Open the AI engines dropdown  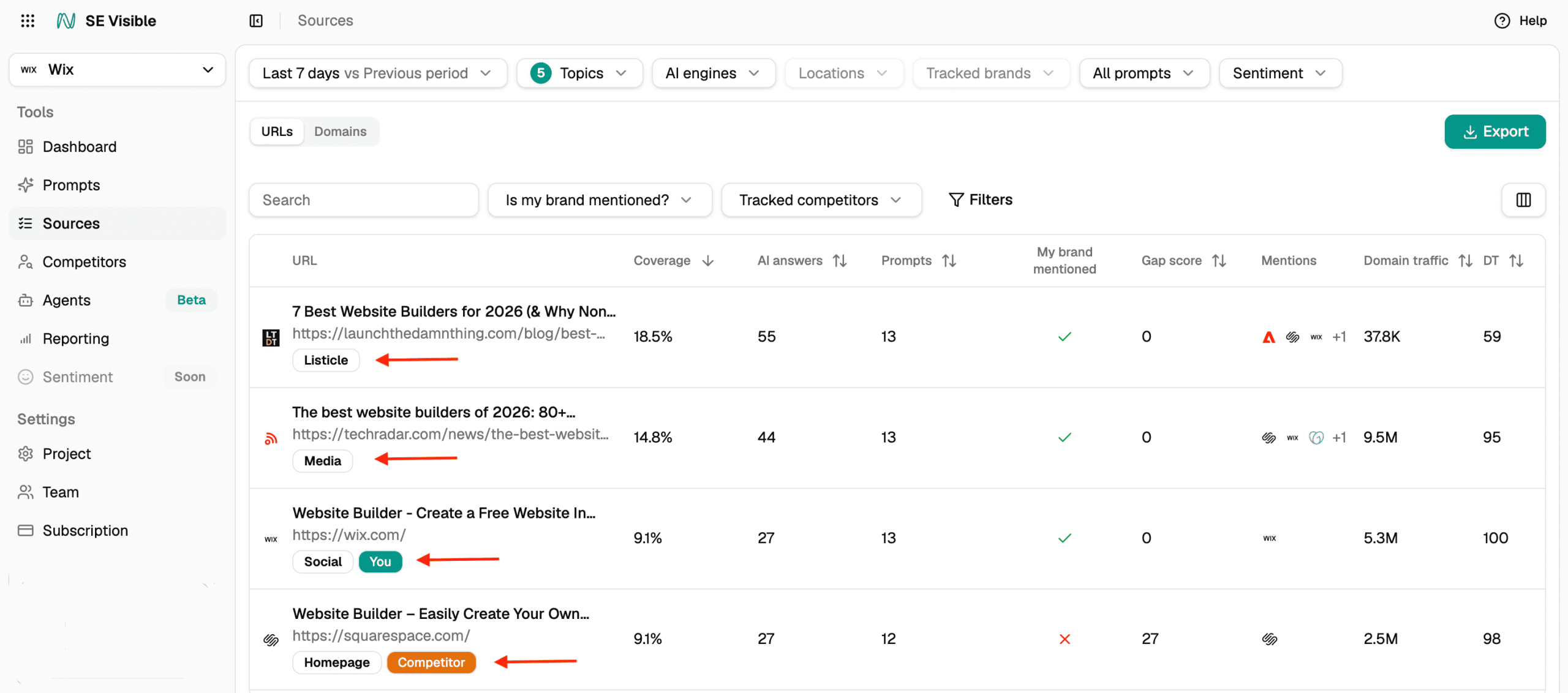[714, 73]
